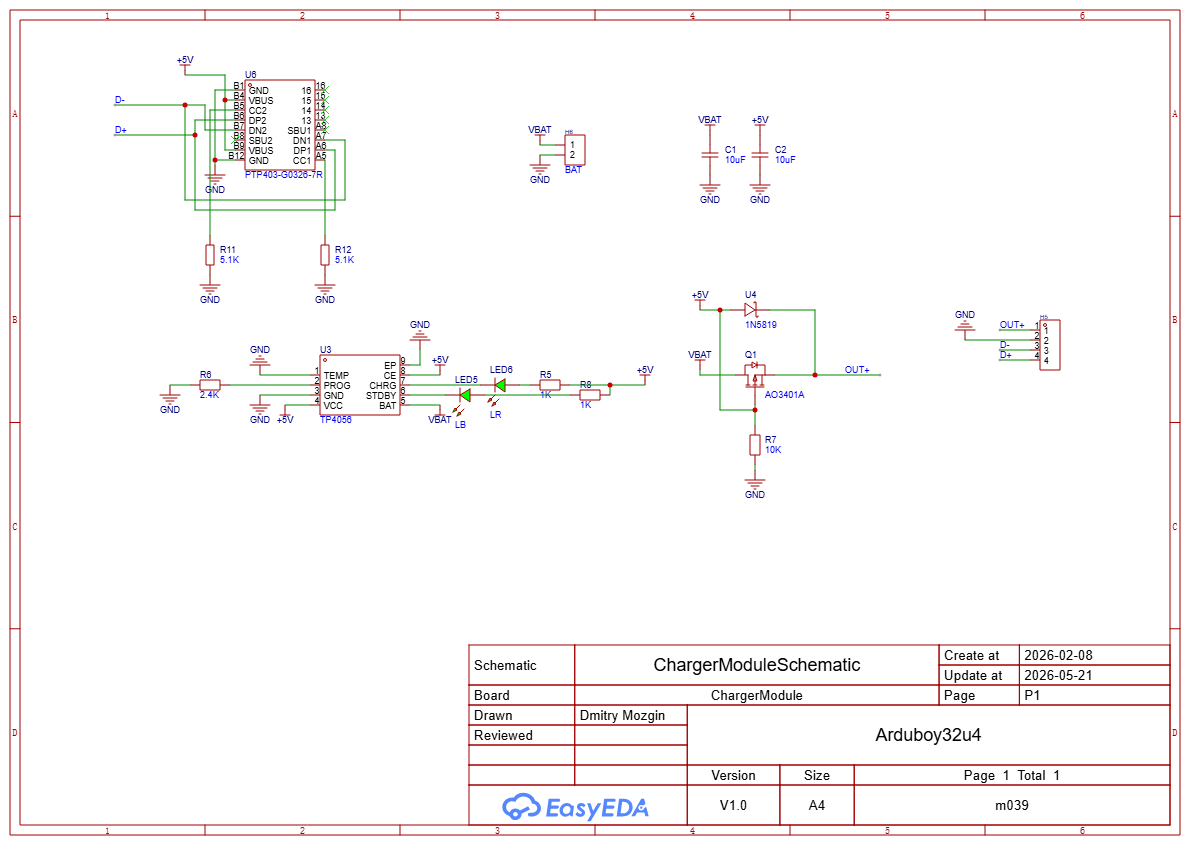
Task: Select the Arduboy32u4 project name field
Action: point(928,735)
